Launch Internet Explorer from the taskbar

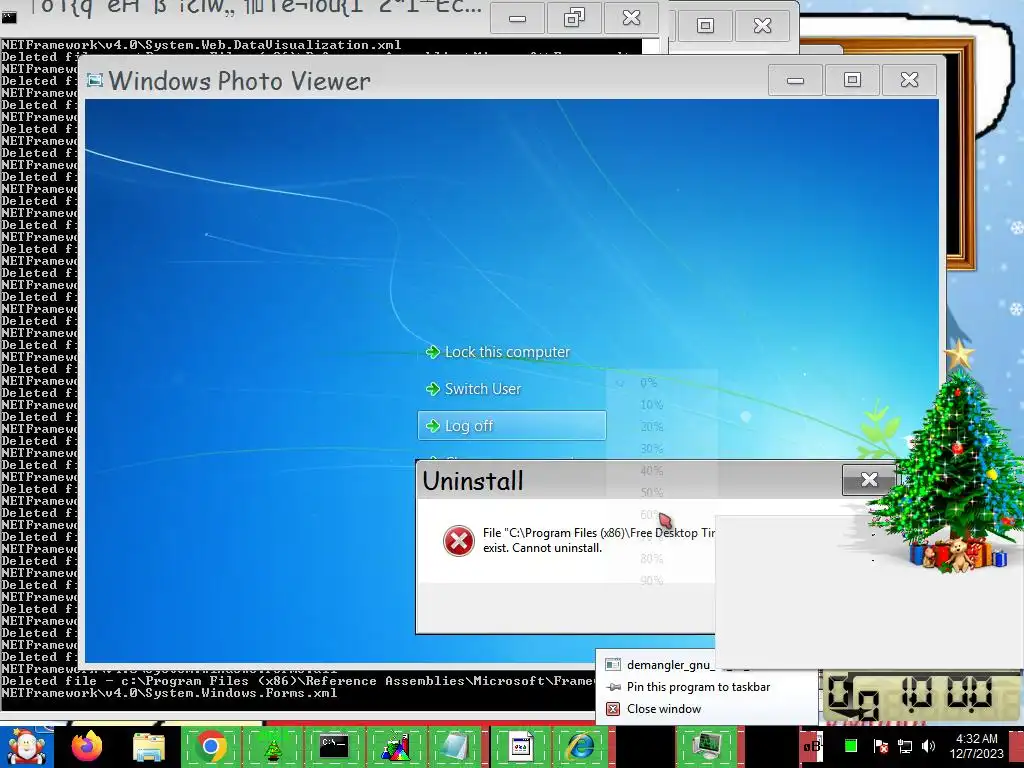581,746
